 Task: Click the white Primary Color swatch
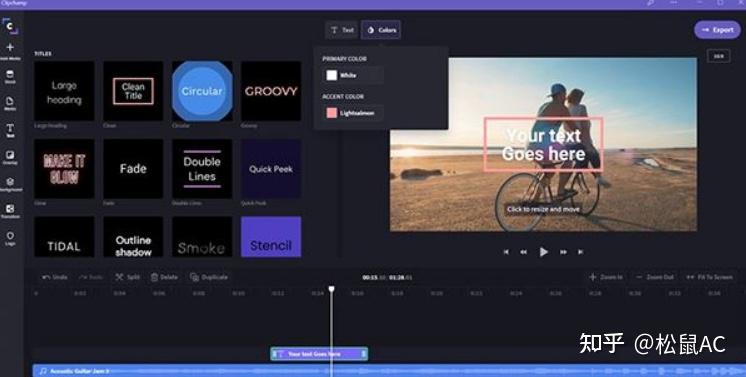pos(332,75)
